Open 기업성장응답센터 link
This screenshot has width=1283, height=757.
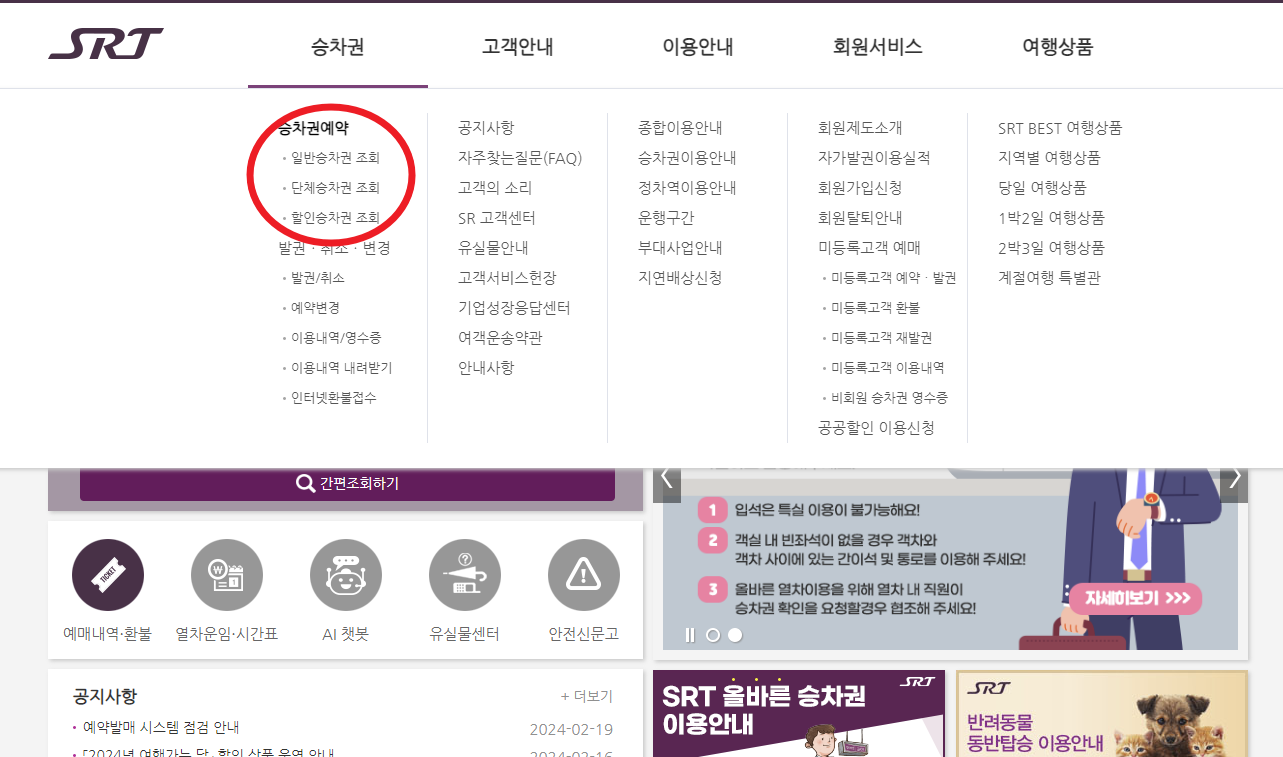(514, 308)
